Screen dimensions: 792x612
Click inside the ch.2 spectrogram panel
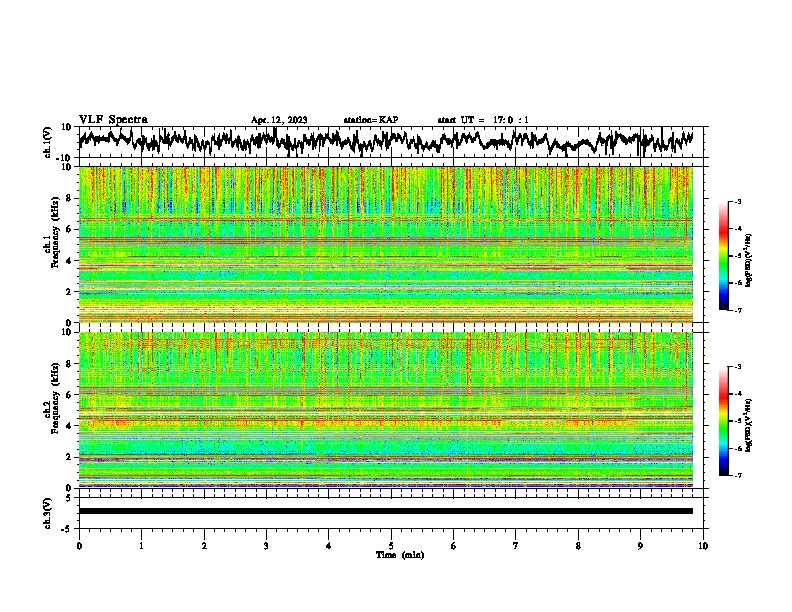(386, 410)
